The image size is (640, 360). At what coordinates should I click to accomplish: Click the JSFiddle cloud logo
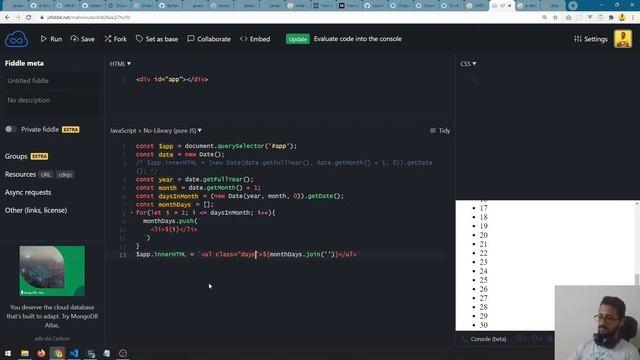coord(16,39)
